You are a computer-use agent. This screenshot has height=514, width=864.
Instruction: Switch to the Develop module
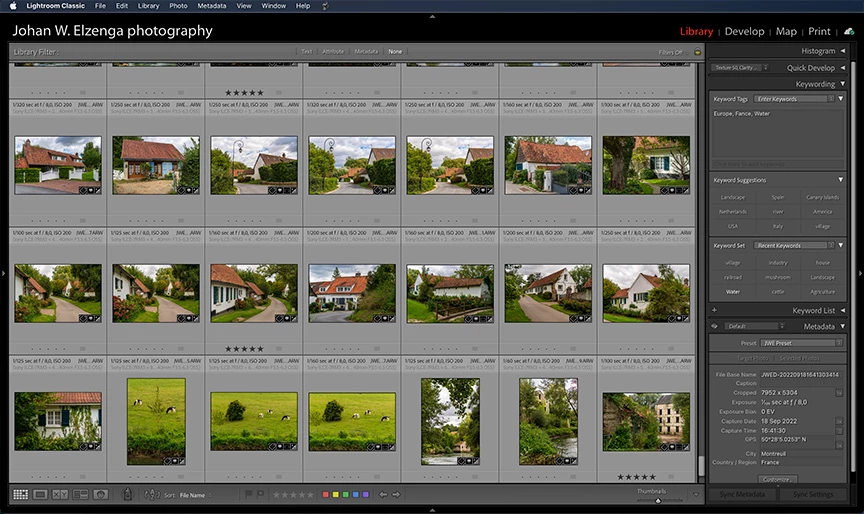744,31
